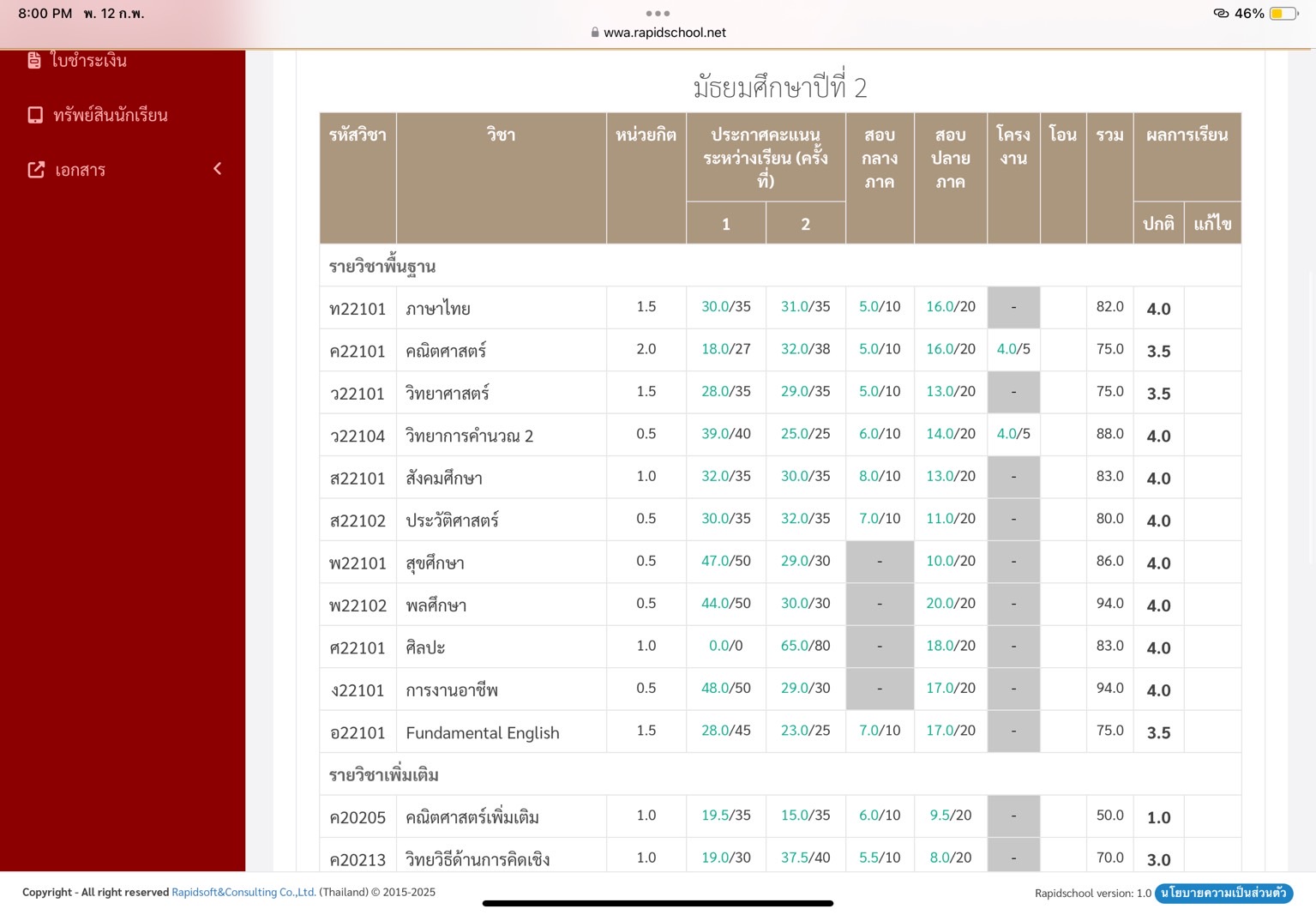The width and height of the screenshot is (1316, 915).
Task: Click ภาษาไทย first score 30.0/35
Action: [726, 306]
